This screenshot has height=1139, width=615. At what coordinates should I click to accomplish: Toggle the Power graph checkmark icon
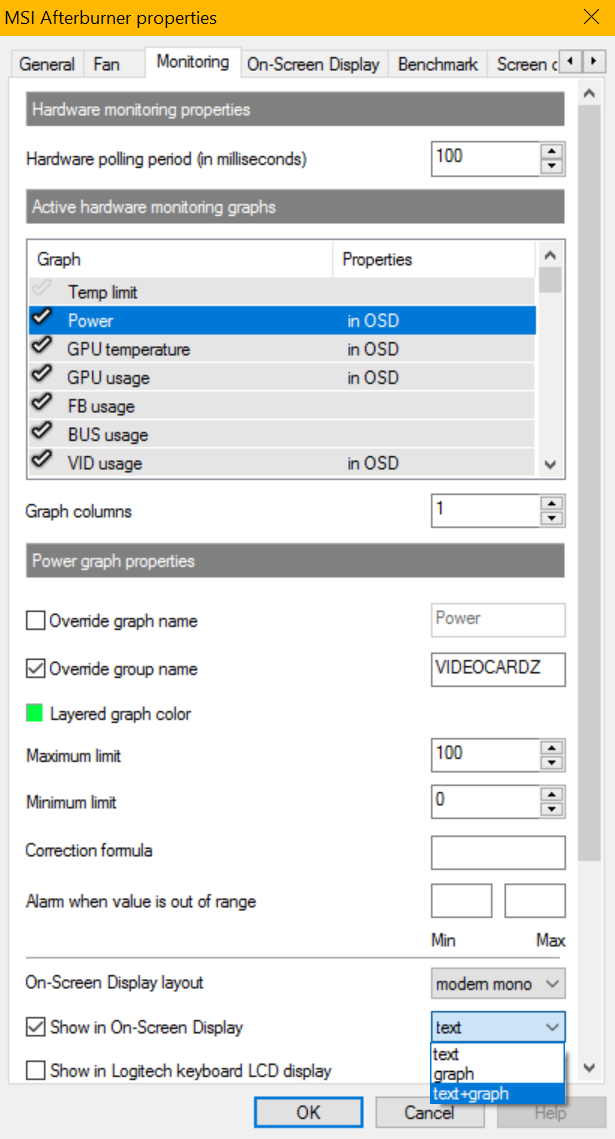[x=41, y=321]
